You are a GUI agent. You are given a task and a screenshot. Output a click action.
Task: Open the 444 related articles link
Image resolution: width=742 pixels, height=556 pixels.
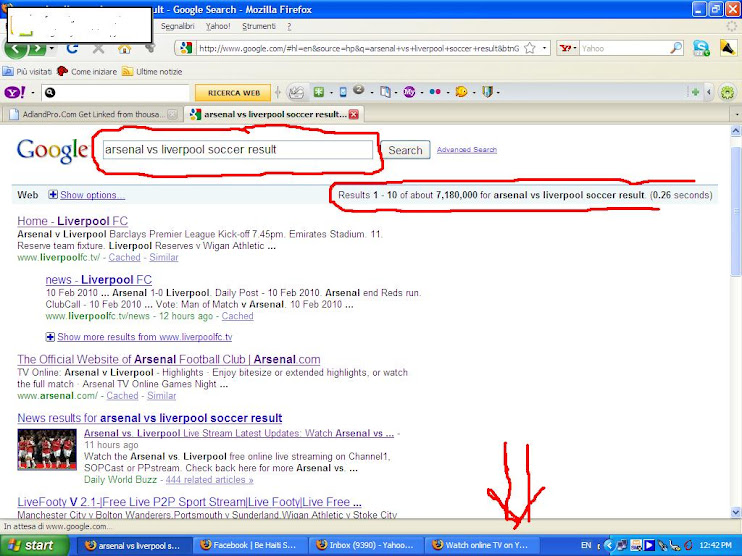pos(209,480)
